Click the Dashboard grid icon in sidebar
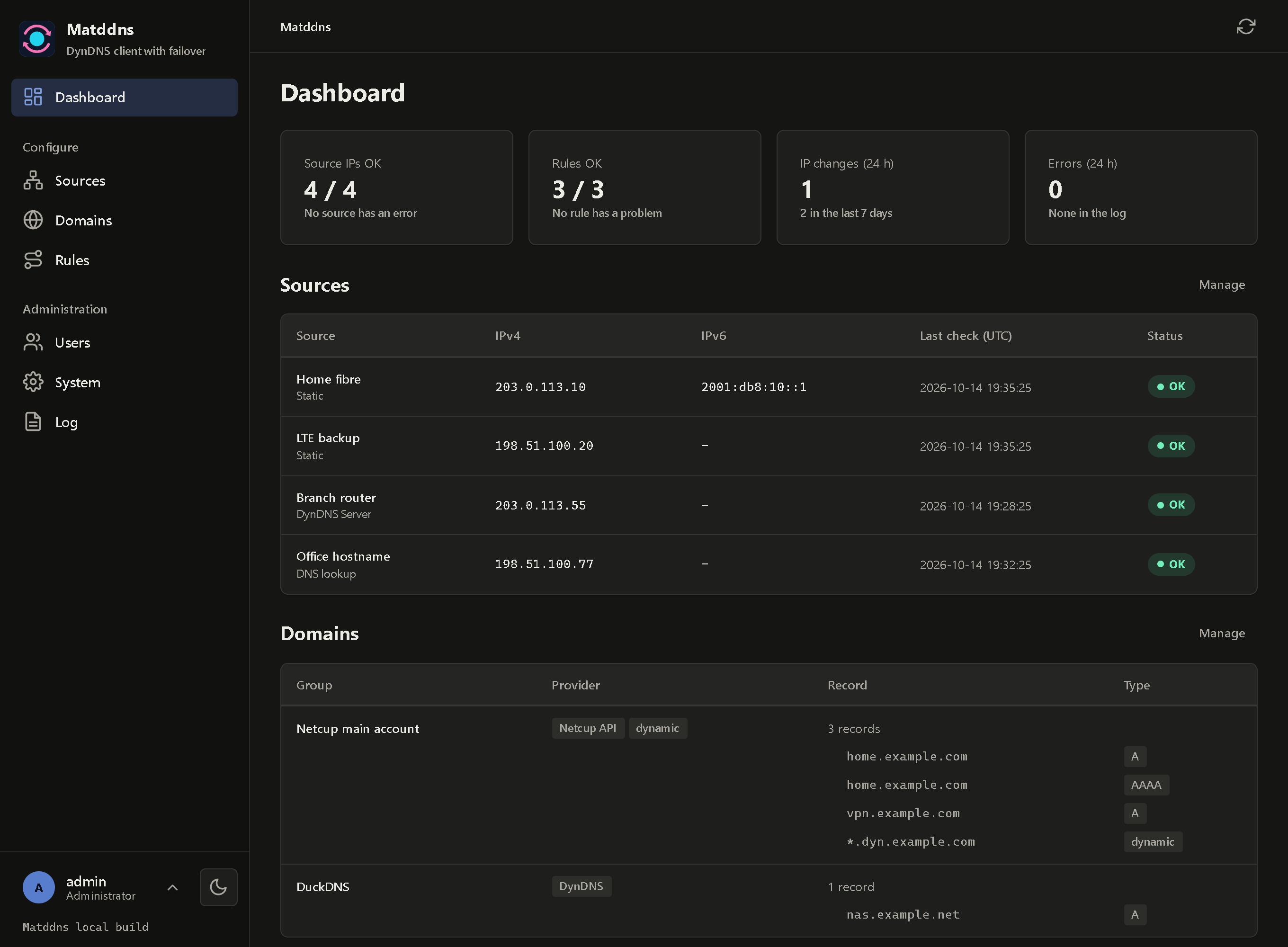Screen dimensions: 1288x947 [33, 97]
